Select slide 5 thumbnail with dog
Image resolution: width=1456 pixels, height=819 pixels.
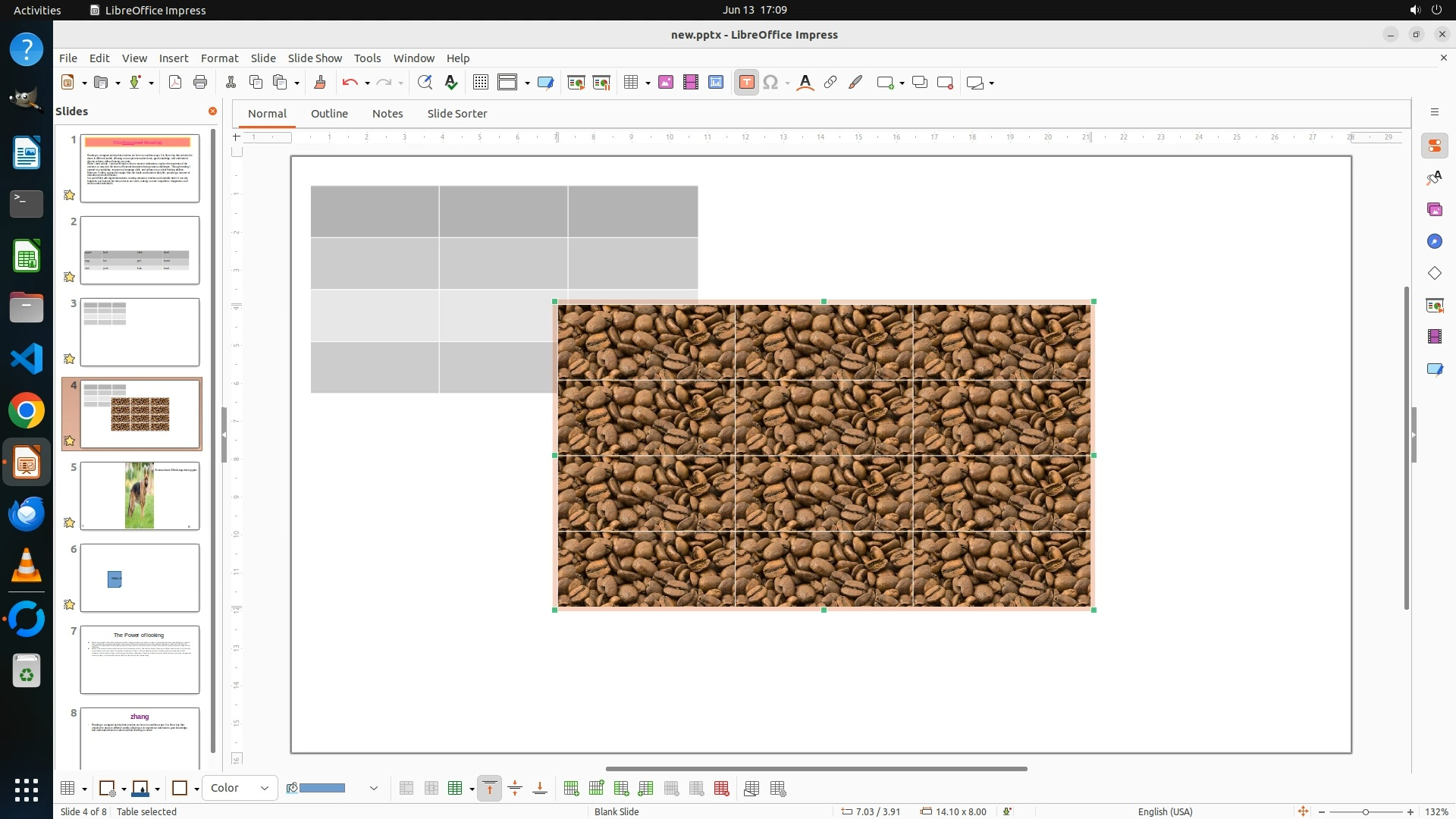[140, 496]
